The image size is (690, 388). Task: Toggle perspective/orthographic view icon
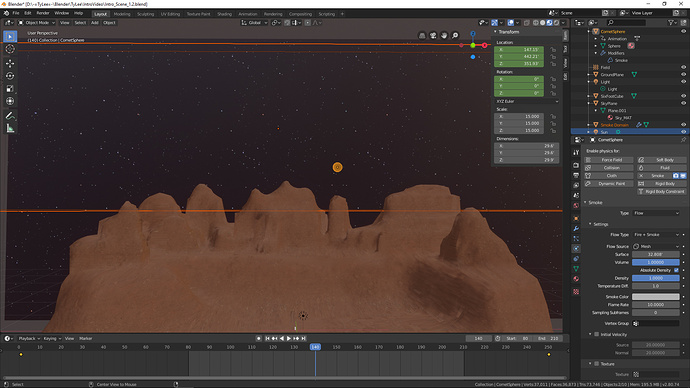pos(422,36)
